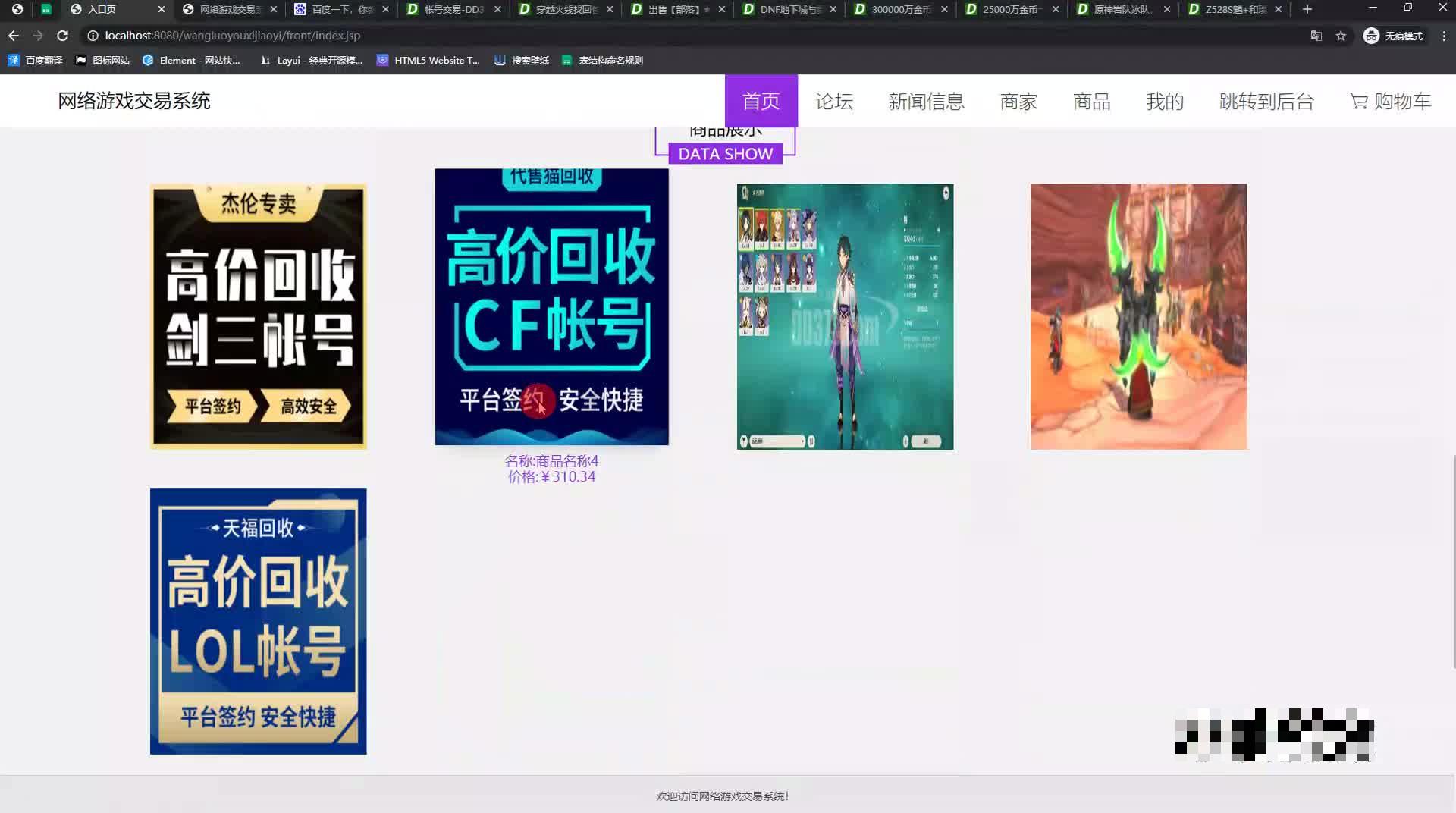Go forward with browser forward arrow
Screen dimensions: 1456x813
click(x=38, y=36)
